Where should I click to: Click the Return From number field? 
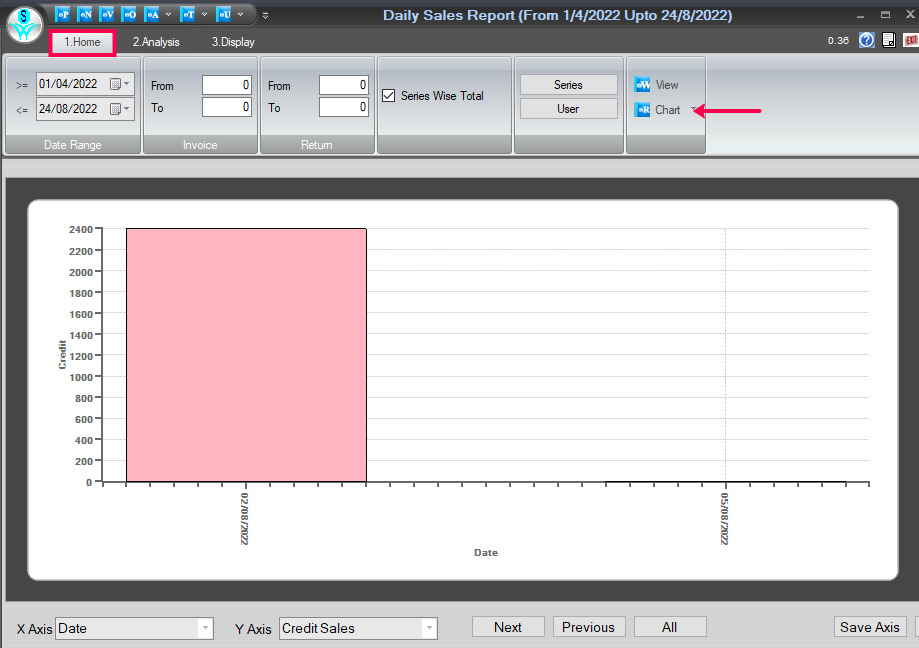344,85
